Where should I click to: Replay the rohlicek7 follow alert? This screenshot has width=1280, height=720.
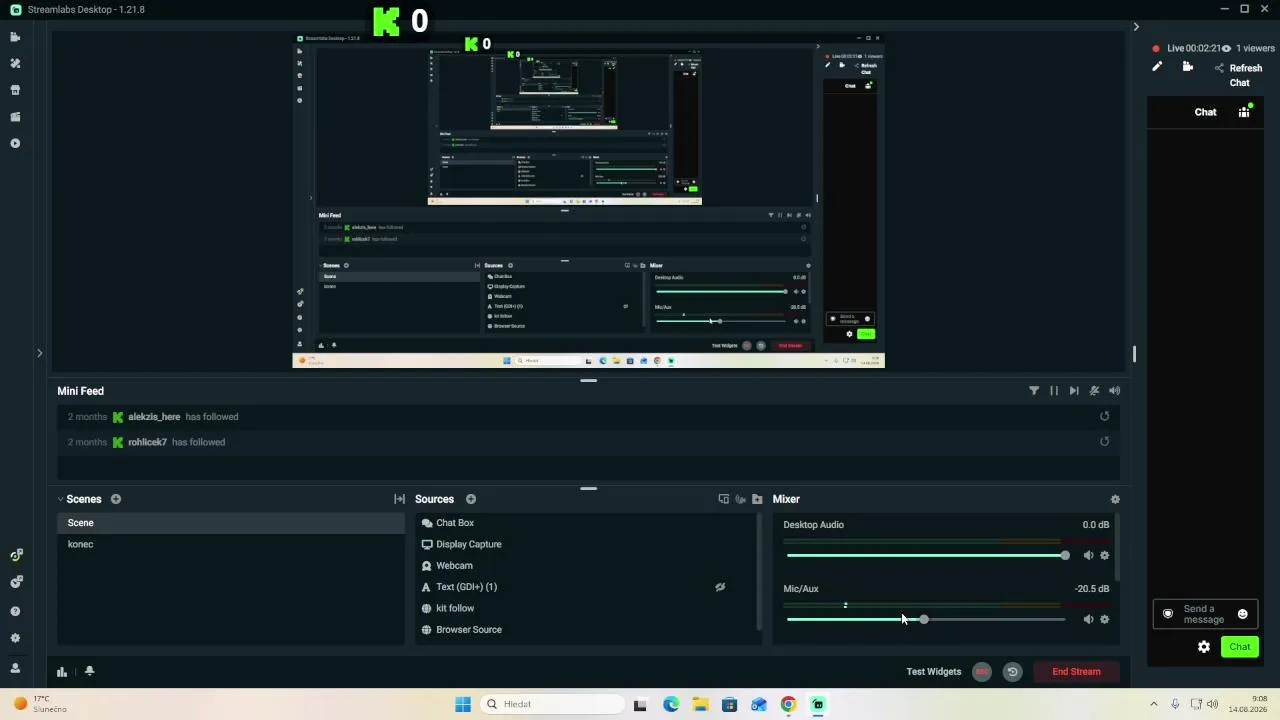point(1105,441)
